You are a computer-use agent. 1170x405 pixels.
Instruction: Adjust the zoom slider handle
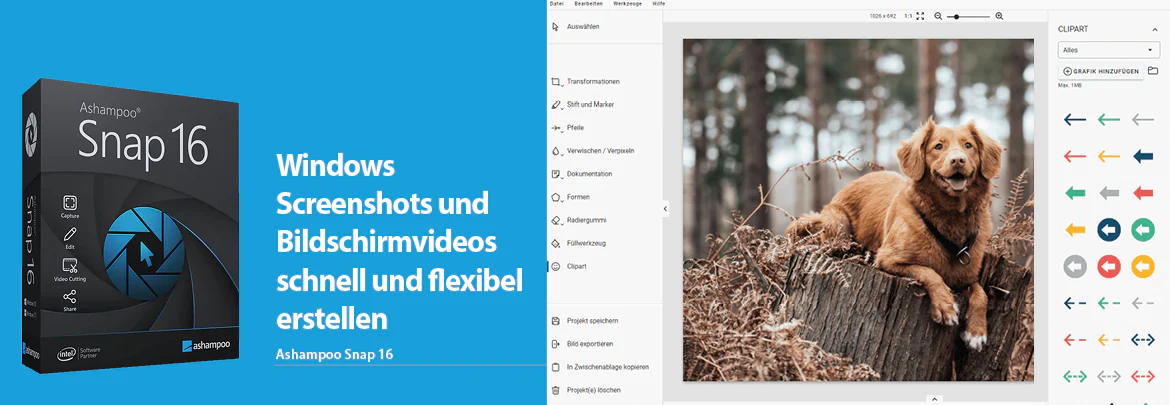click(x=957, y=16)
